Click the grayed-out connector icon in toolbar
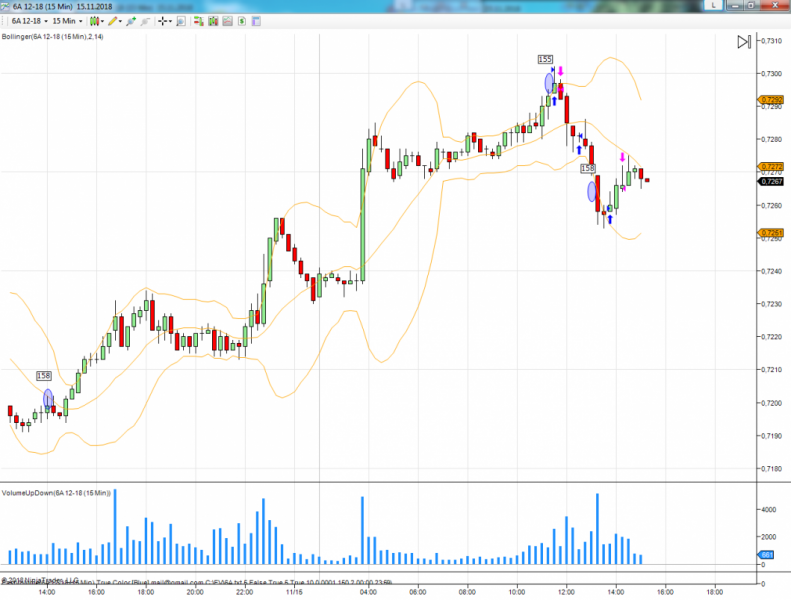Image resolution: width=791 pixels, height=600 pixels. coord(145,21)
